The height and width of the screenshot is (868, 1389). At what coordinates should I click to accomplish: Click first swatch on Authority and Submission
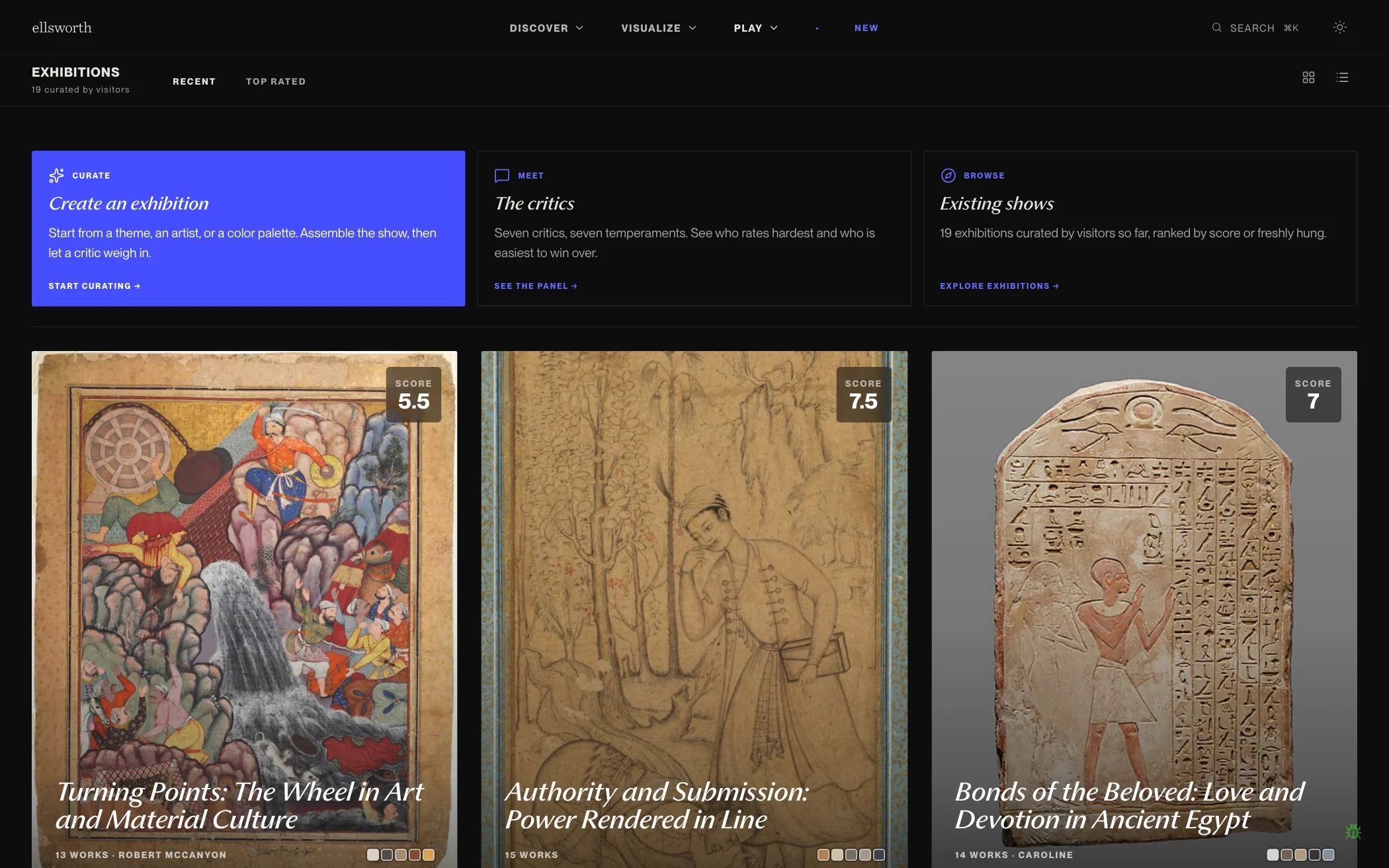[x=823, y=855]
